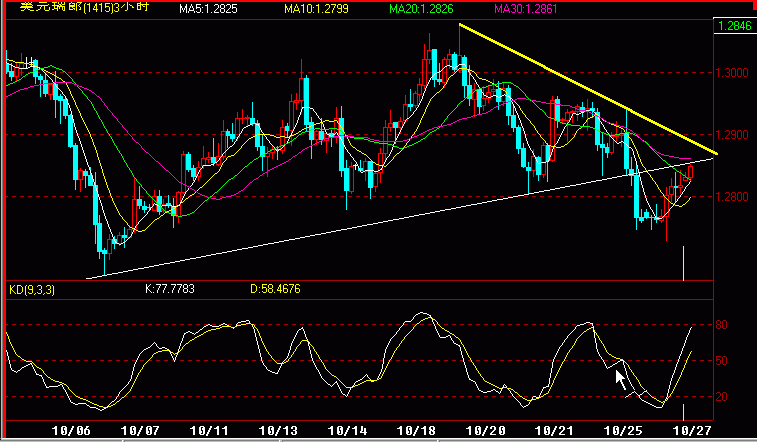Screen dimensions: 757x442
Task: Click the MA10:1.2799 indicator label
Action: click(316, 9)
